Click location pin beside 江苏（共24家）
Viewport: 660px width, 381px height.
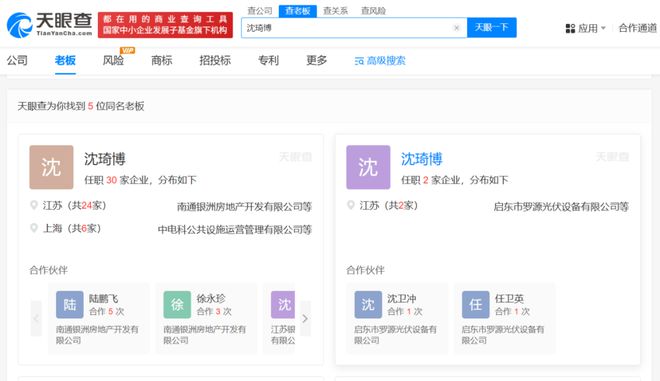pos(34,205)
